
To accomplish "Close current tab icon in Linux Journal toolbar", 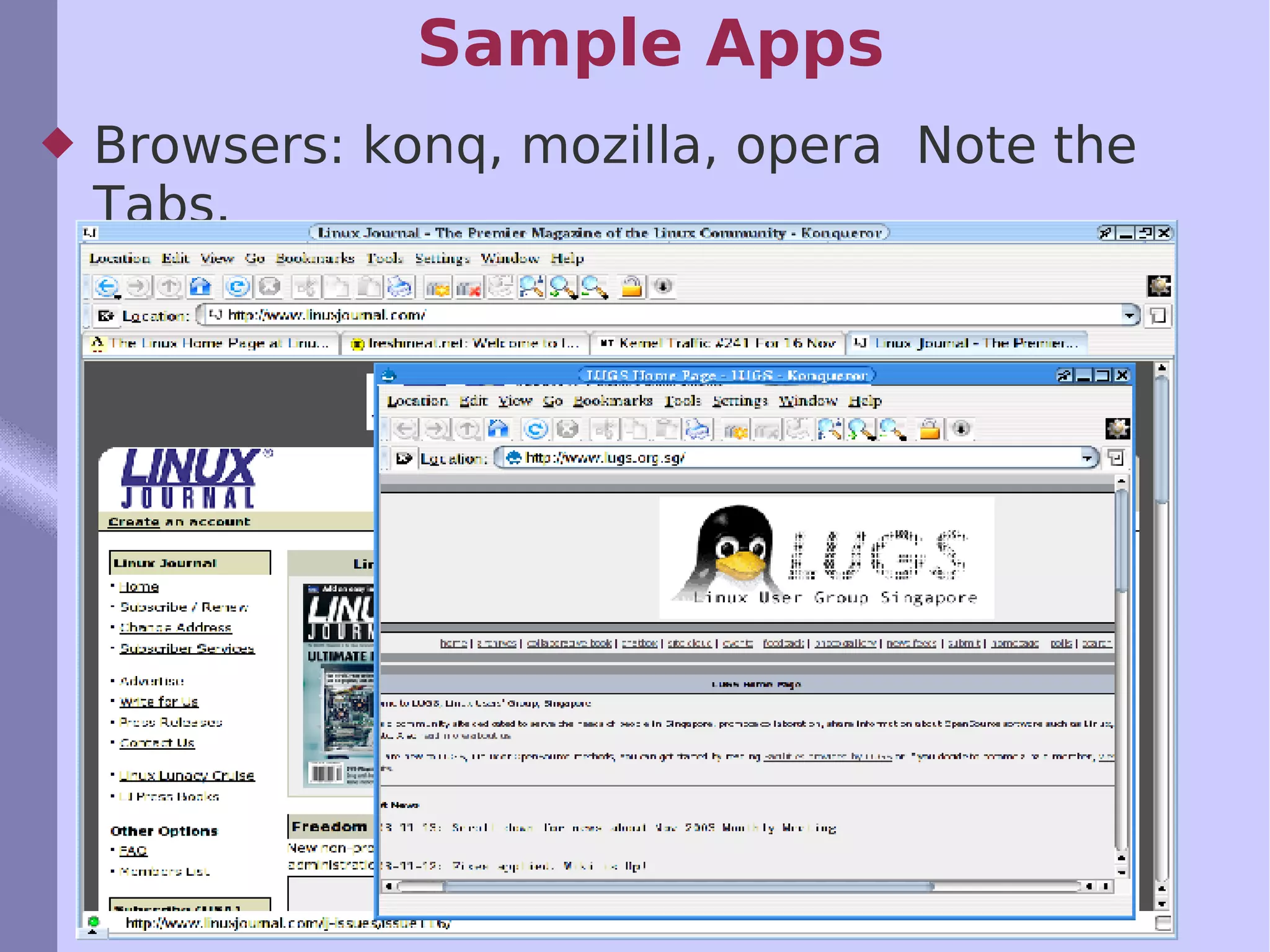I will tap(469, 288).
